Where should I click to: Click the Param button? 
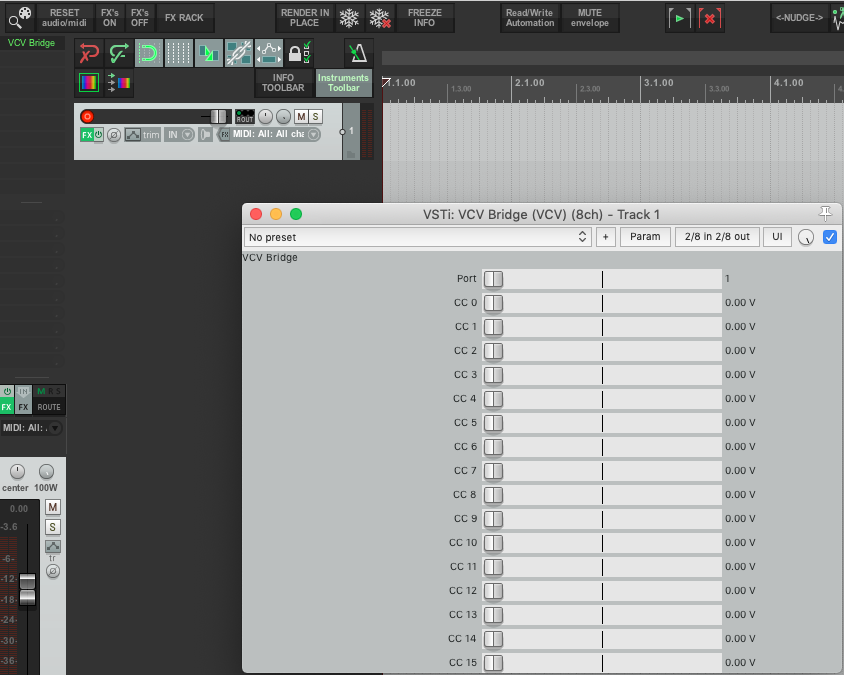click(x=645, y=237)
